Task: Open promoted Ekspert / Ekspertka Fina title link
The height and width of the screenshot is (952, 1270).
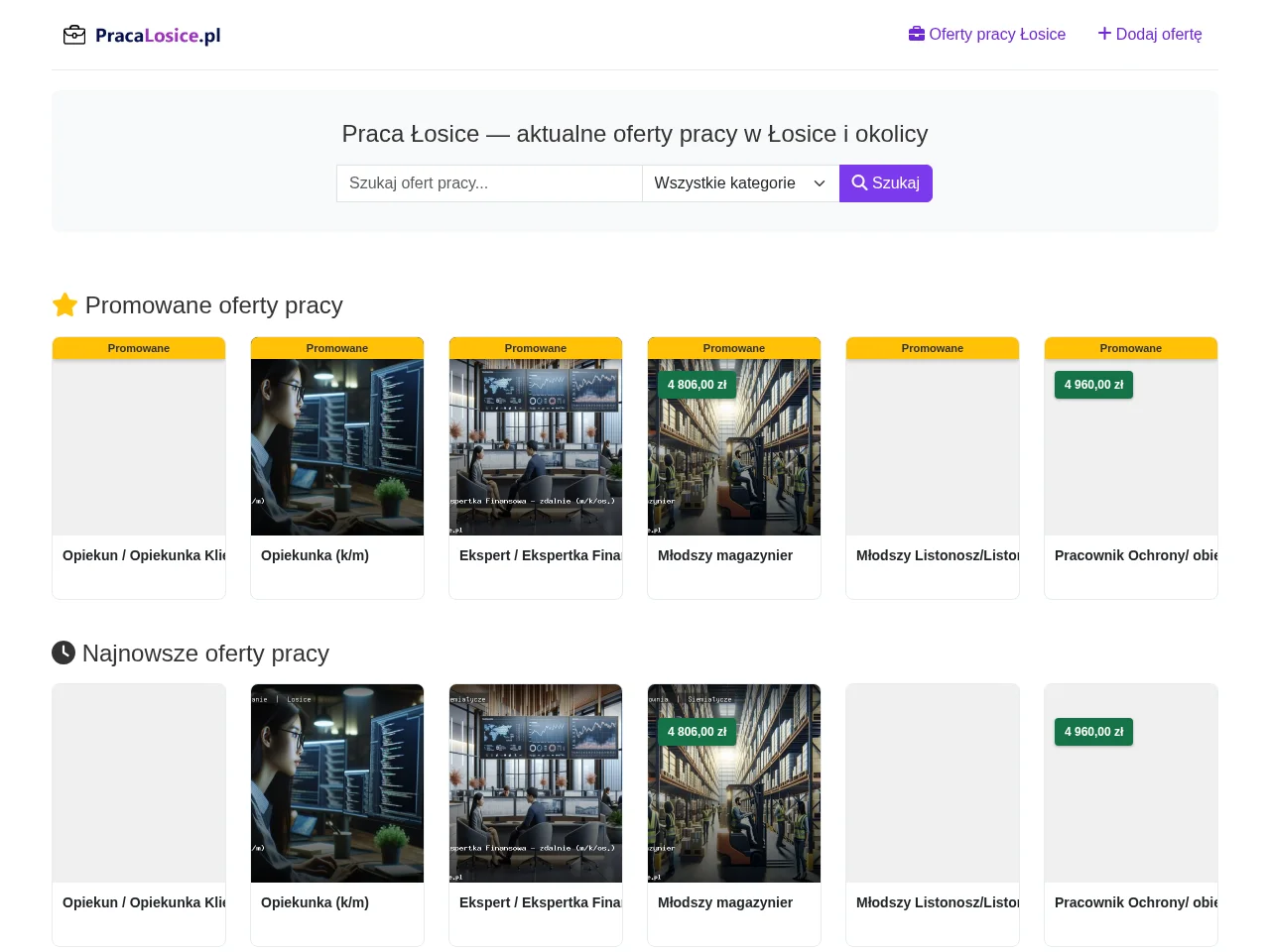Action: pyautogui.click(x=541, y=555)
